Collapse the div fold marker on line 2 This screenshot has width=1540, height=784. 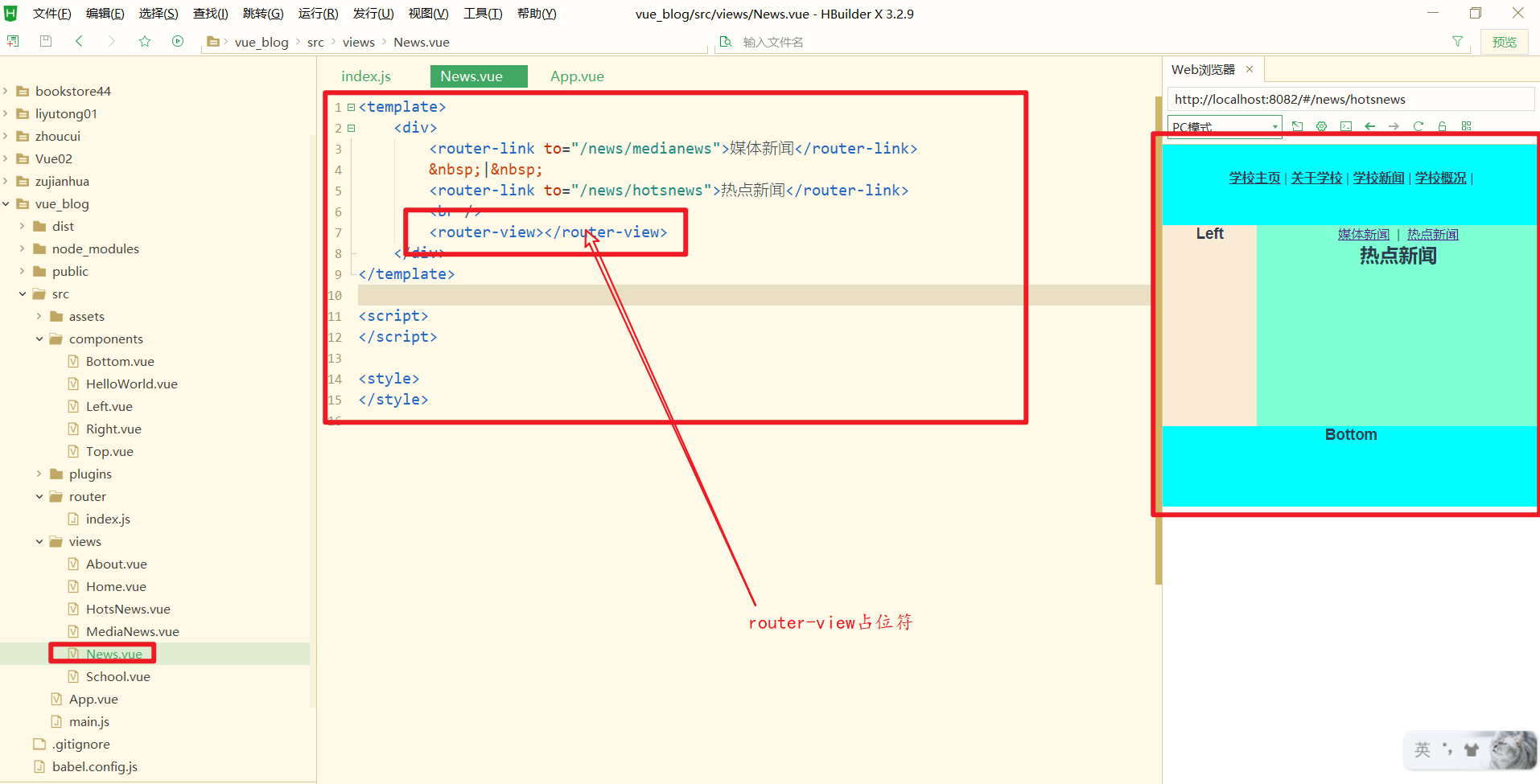tap(351, 128)
